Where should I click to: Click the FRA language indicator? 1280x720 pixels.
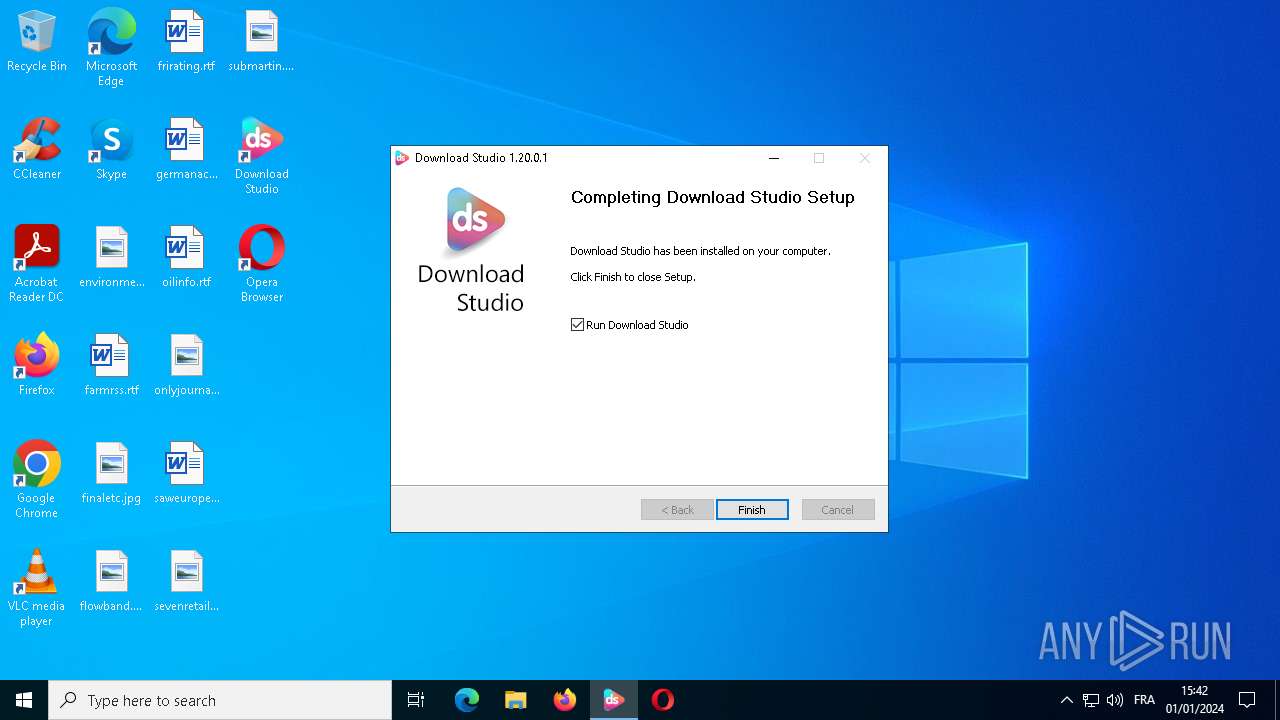(1145, 700)
